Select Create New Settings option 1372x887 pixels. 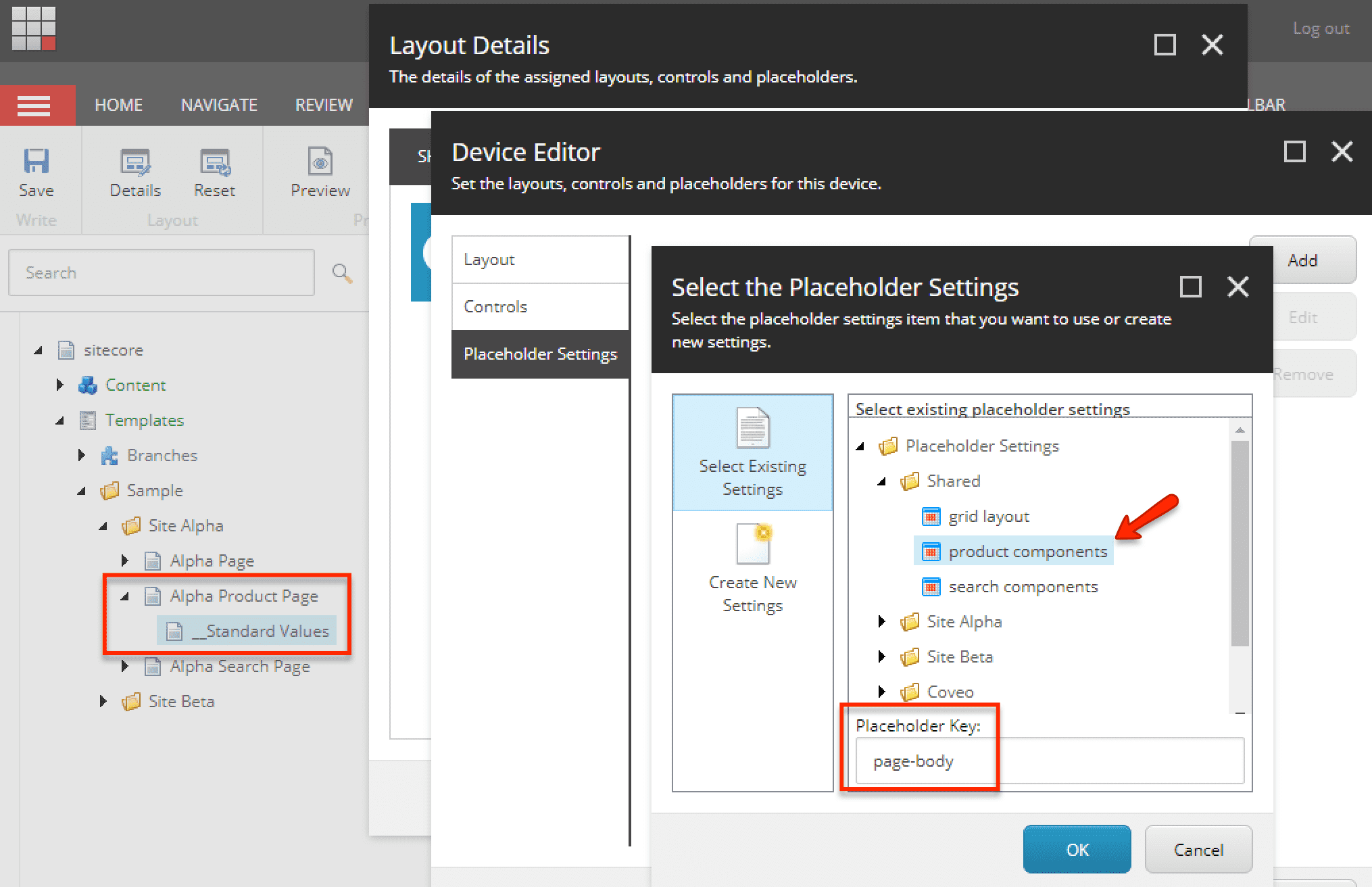752,569
